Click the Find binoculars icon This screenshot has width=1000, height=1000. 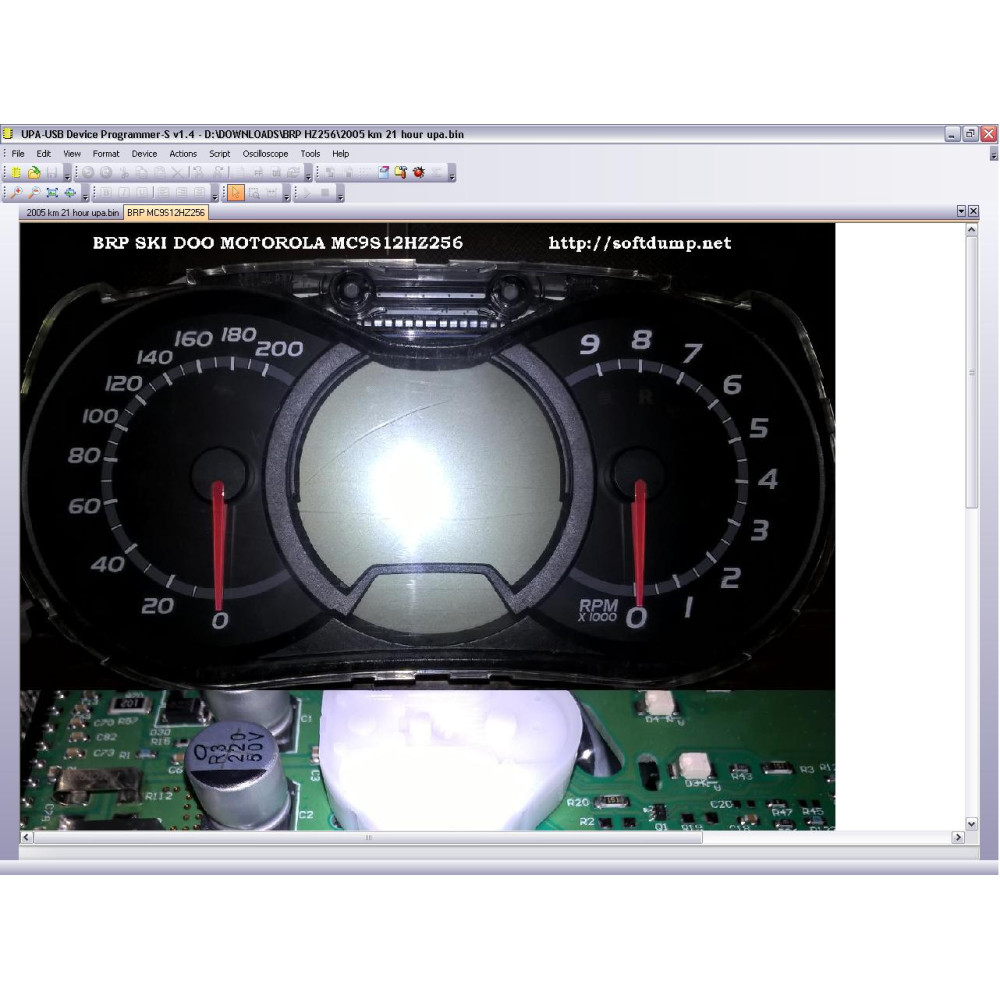coord(198,172)
